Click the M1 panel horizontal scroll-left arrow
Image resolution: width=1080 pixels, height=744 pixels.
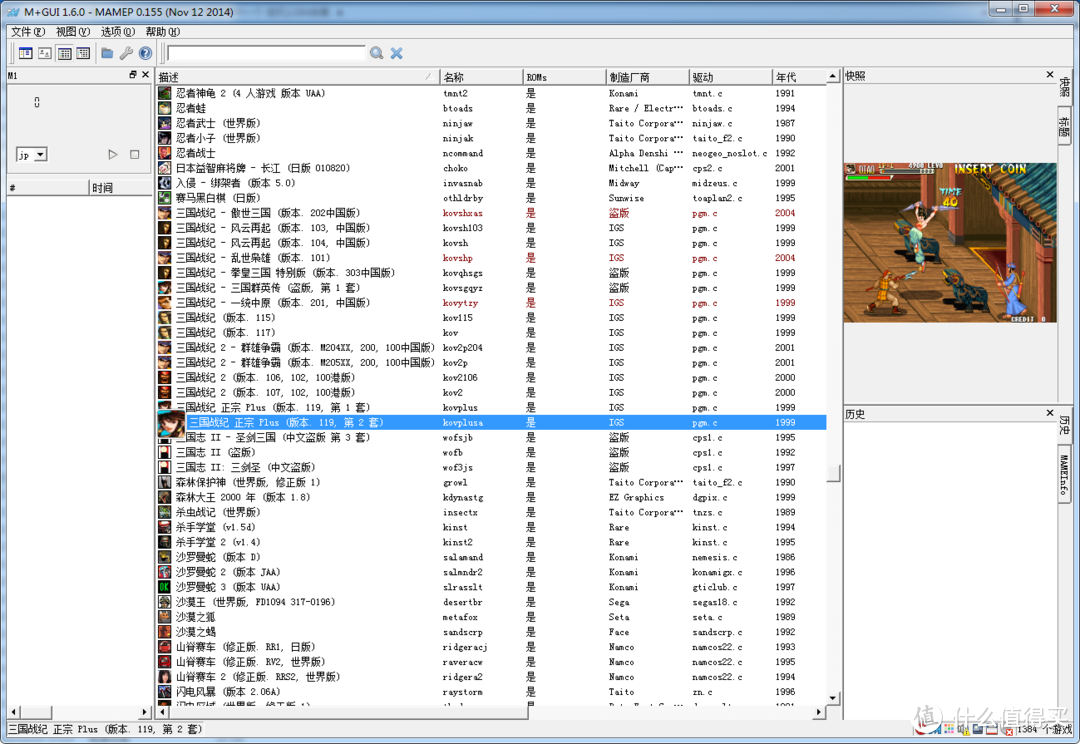point(14,712)
